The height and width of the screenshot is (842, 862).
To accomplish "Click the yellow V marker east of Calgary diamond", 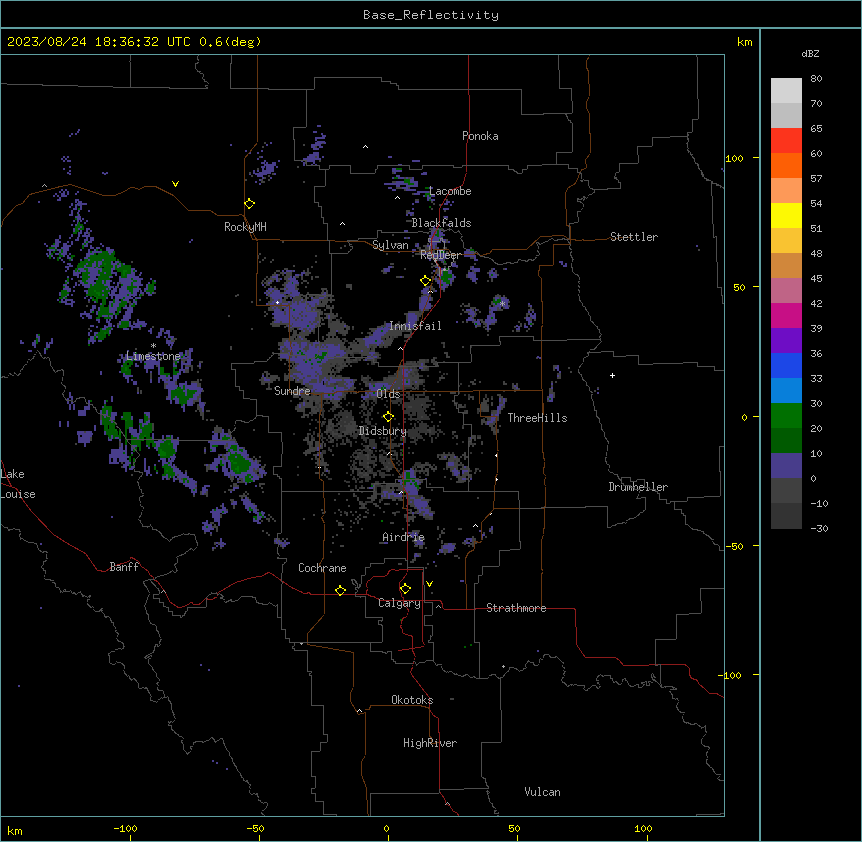I will pyautogui.click(x=429, y=584).
